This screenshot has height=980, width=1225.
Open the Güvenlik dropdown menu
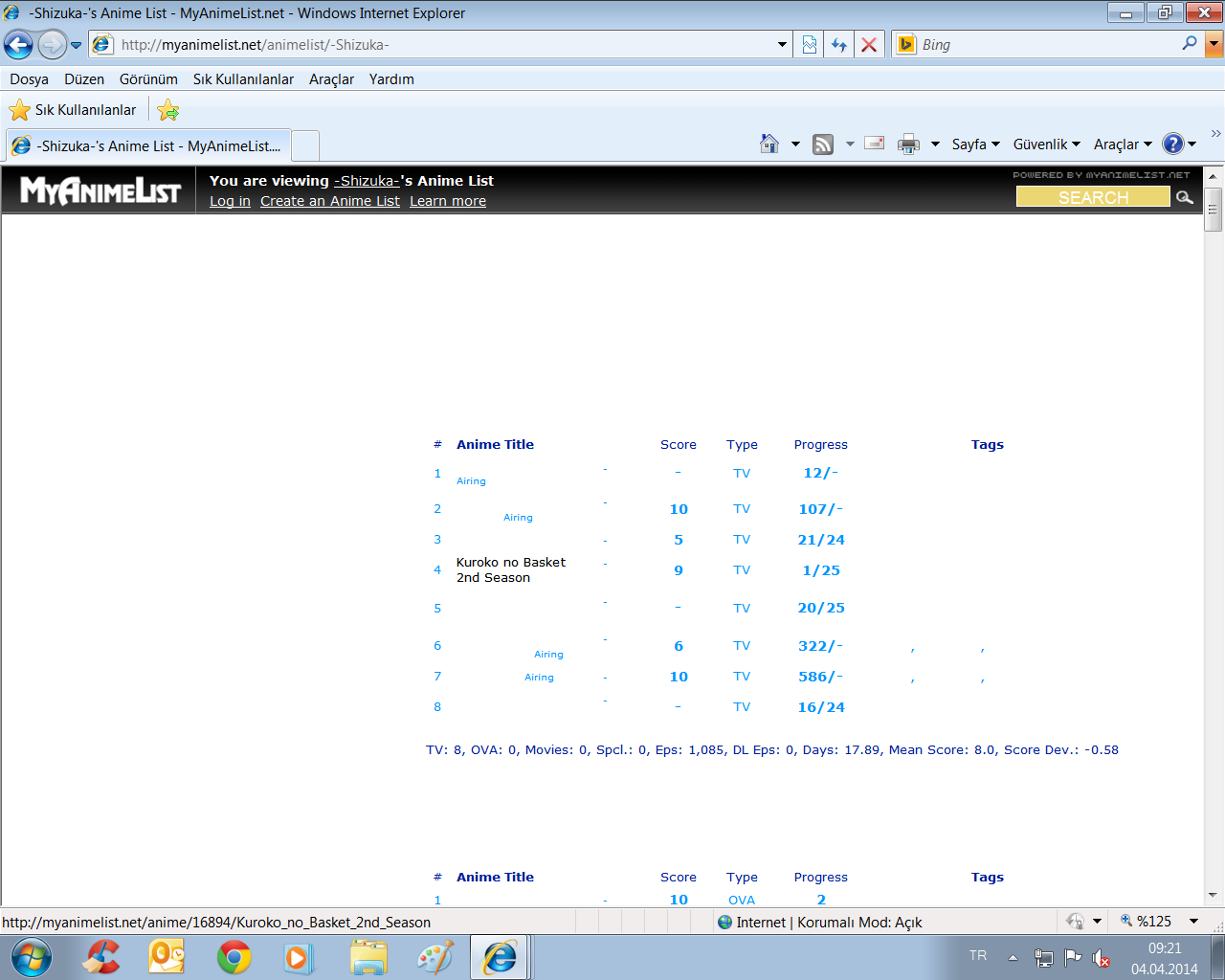[1047, 145]
